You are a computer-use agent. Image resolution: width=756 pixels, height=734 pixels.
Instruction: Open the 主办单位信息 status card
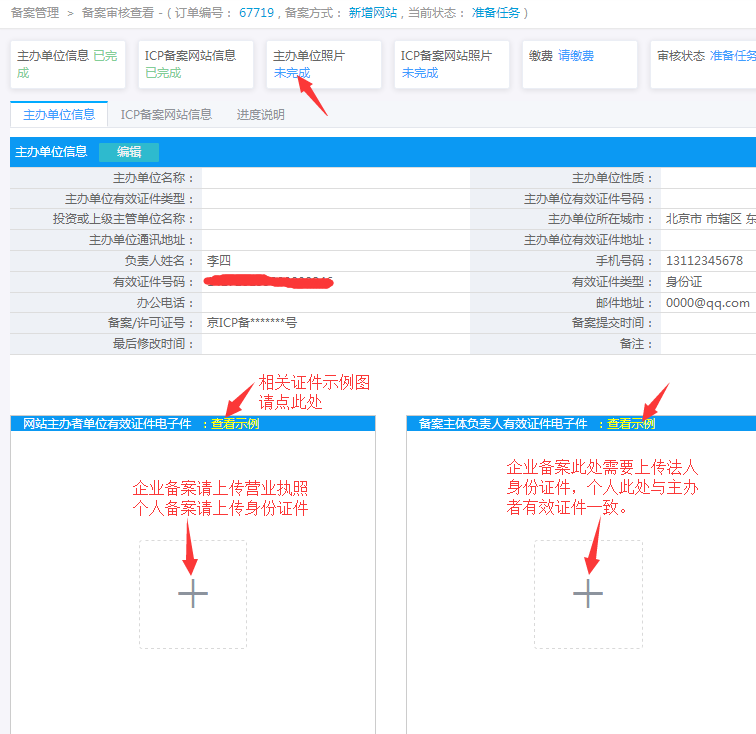(x=67, y=64)
